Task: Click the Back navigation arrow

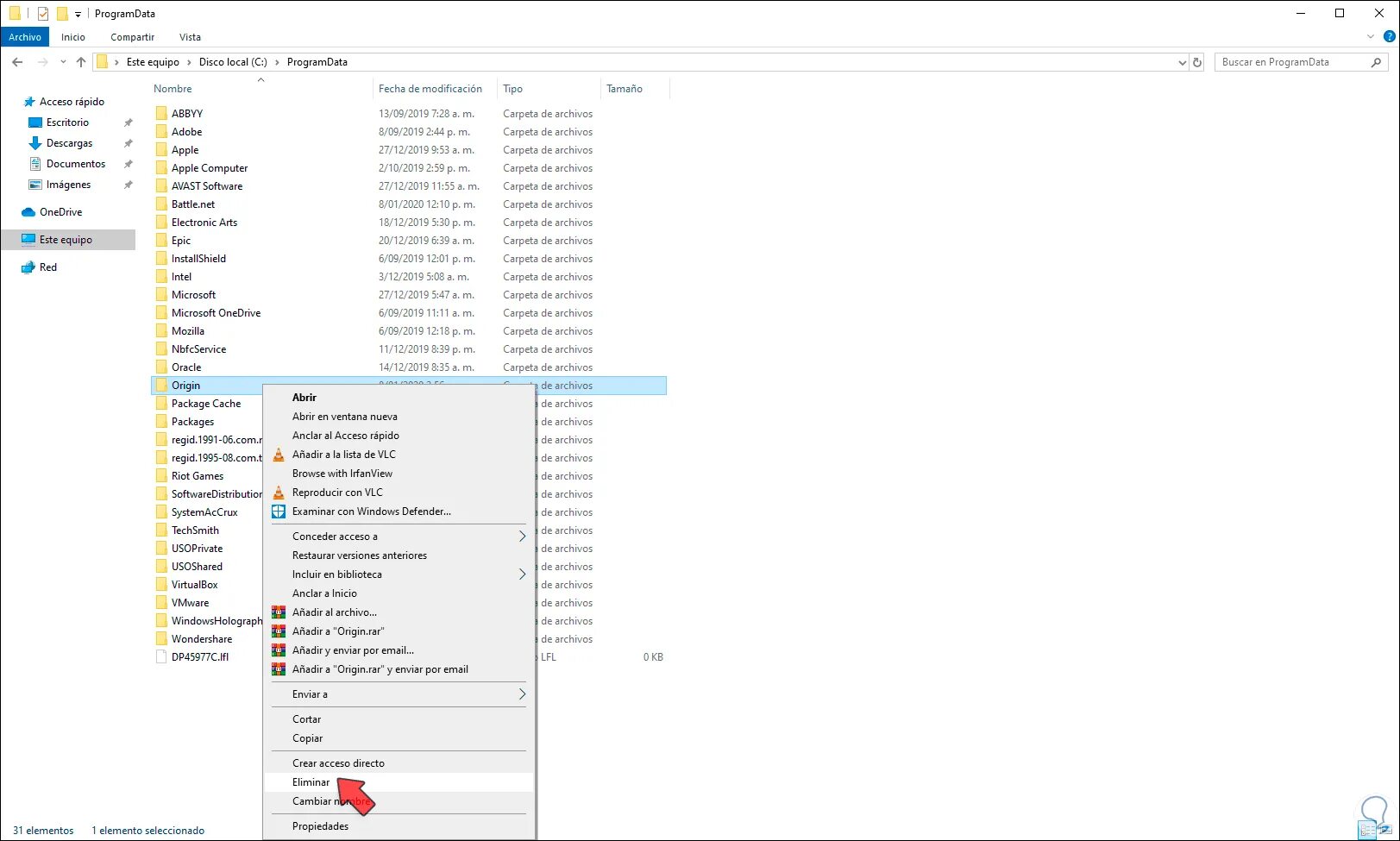Action: pos(17,62)
